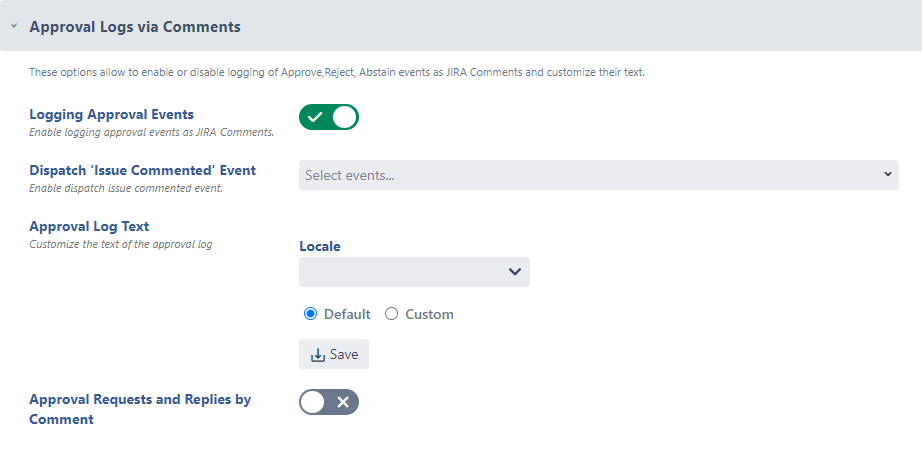Click the Dispatch 'Issue Commented' Event heading

(x=142, y=170)
